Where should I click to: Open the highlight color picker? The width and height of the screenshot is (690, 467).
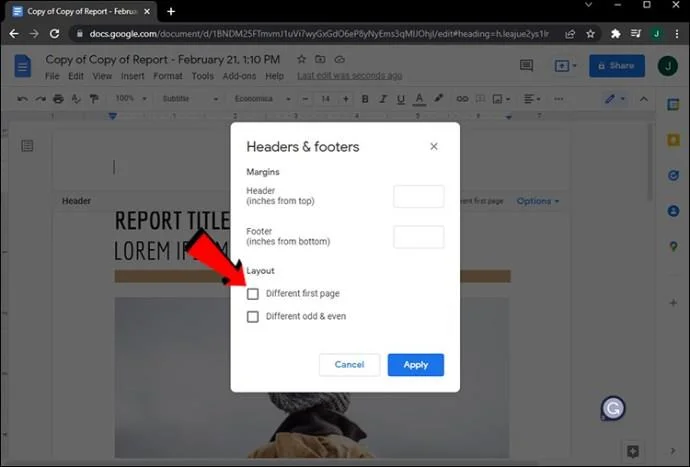[x=438, y=99]
